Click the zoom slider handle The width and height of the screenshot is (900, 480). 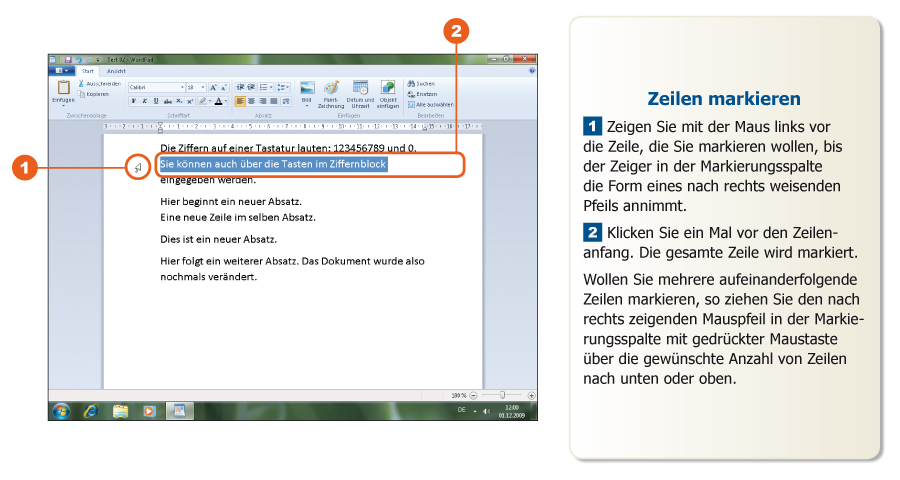pyautogui.click(x=502, y=395)
